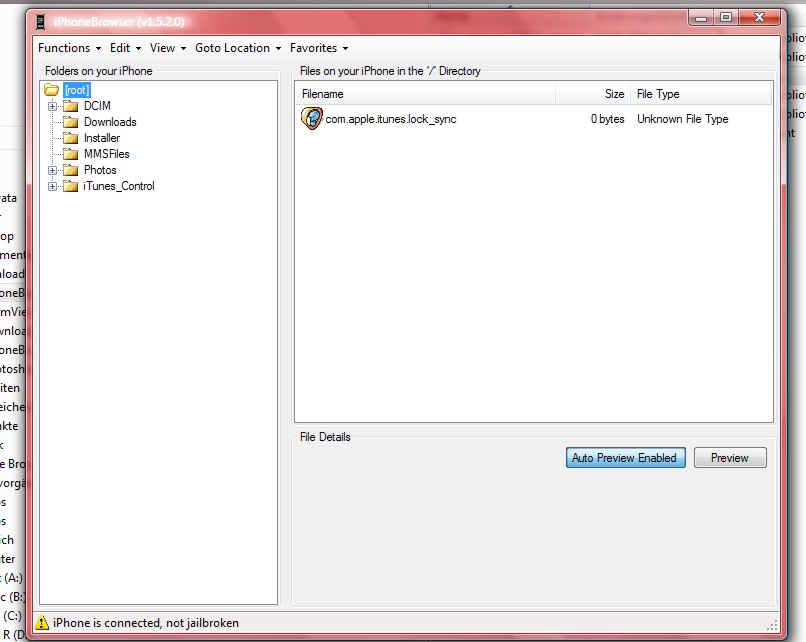
Task: Toggle the Auto Preview Enabled button
Action: pyautogui.click(x=624, y=458)
